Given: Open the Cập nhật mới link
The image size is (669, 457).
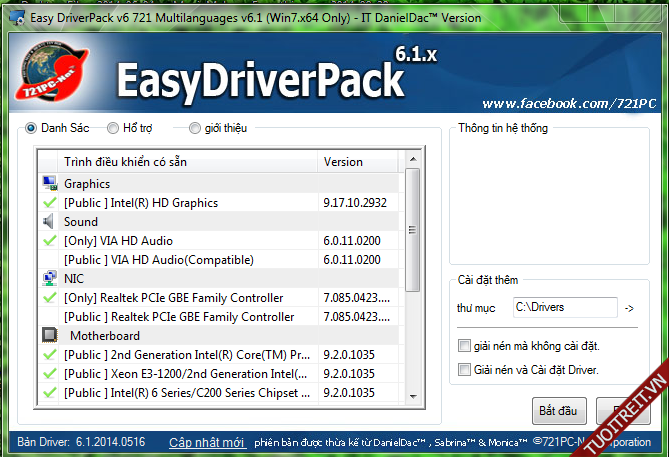Looking at the screenshot, I should [206, 442].
